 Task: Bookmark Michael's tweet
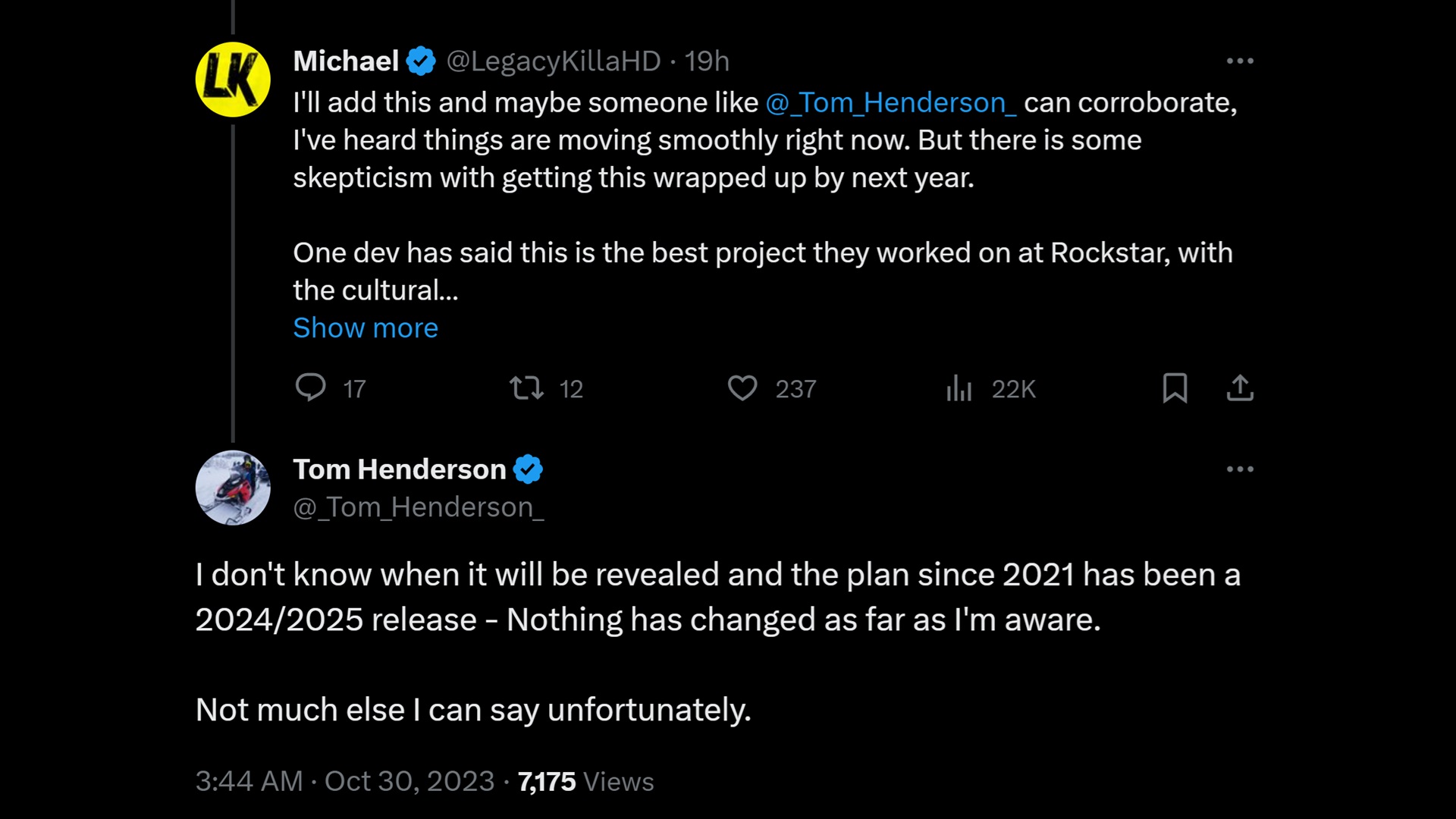point(1175,388)
